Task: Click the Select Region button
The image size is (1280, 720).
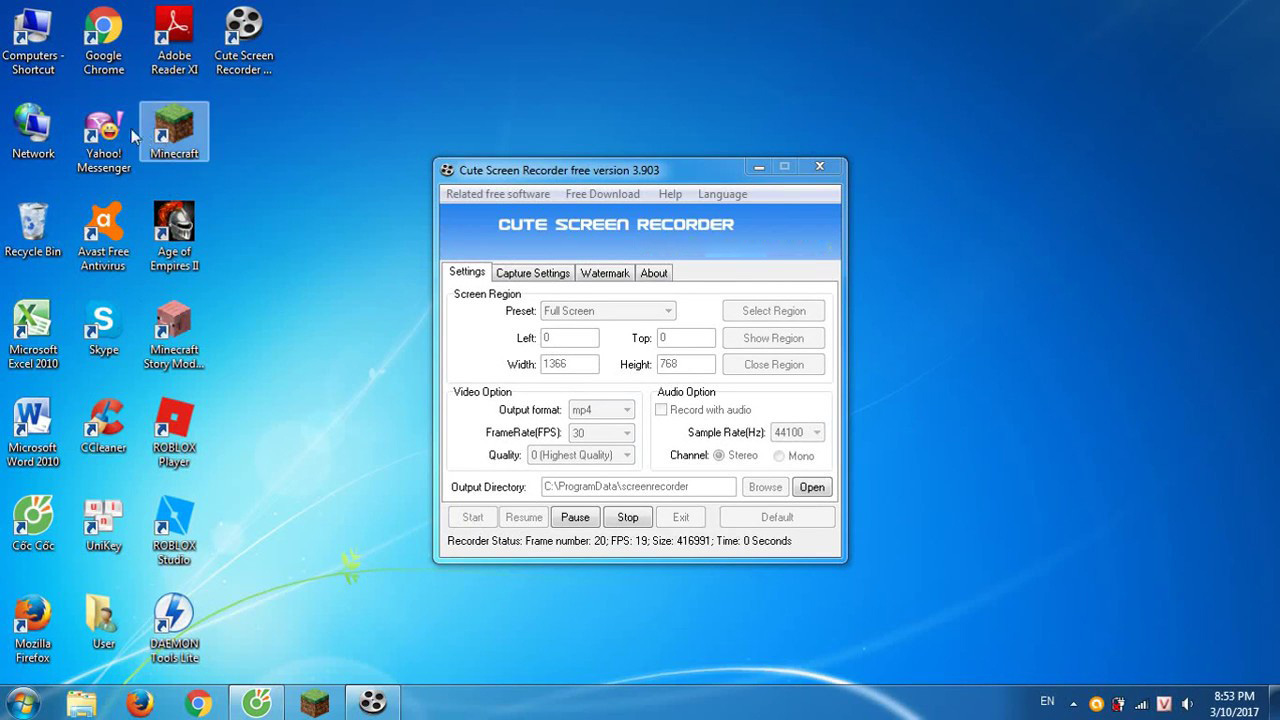Action: [x=773, y=311]
